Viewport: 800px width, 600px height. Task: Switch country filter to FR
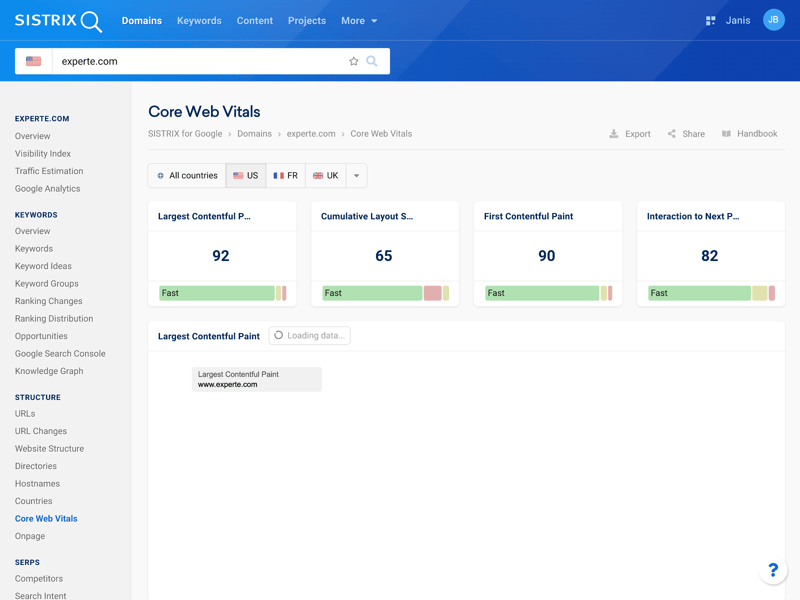[286, 176]
